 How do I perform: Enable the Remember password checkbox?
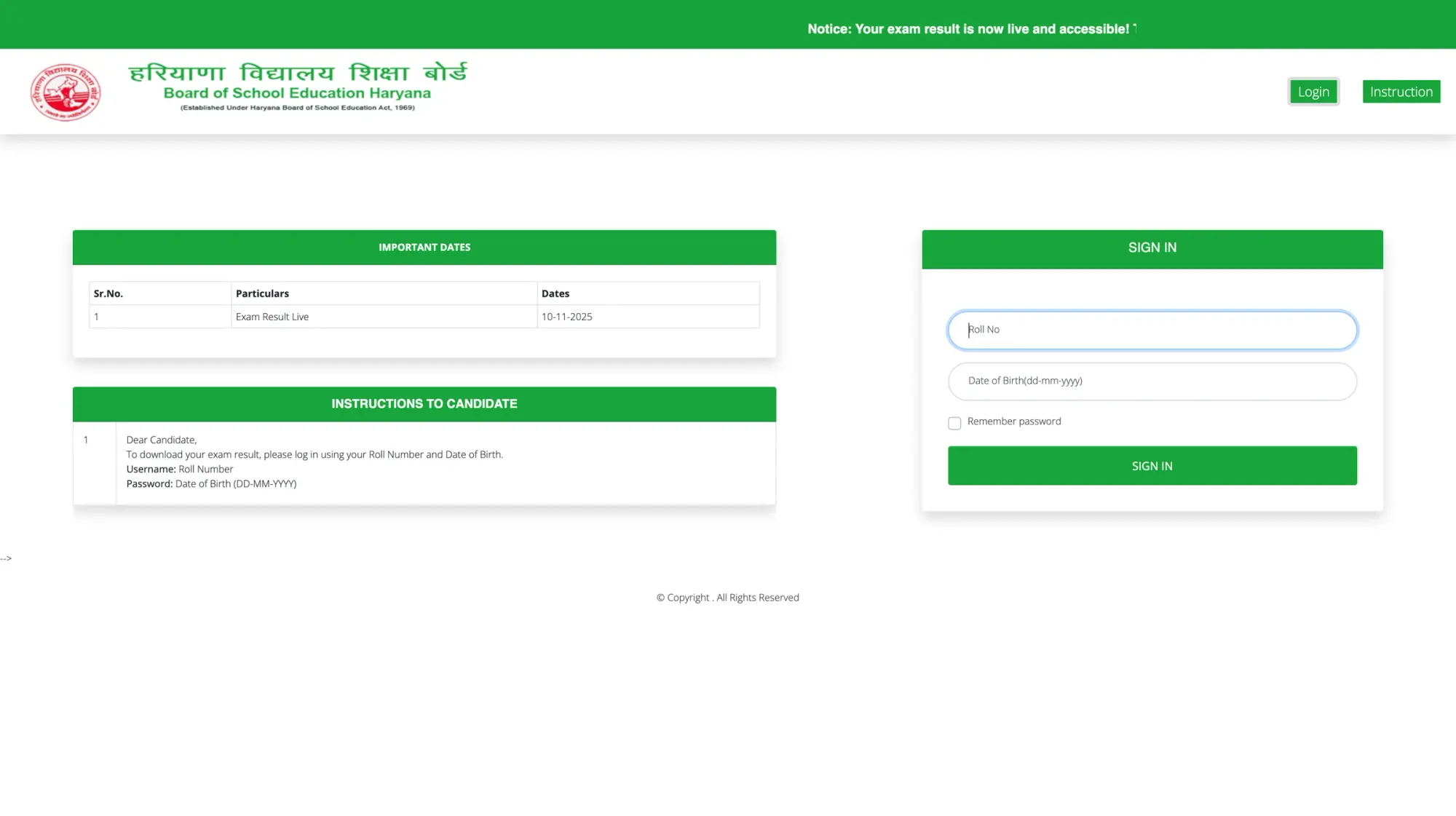click(954, 423)
